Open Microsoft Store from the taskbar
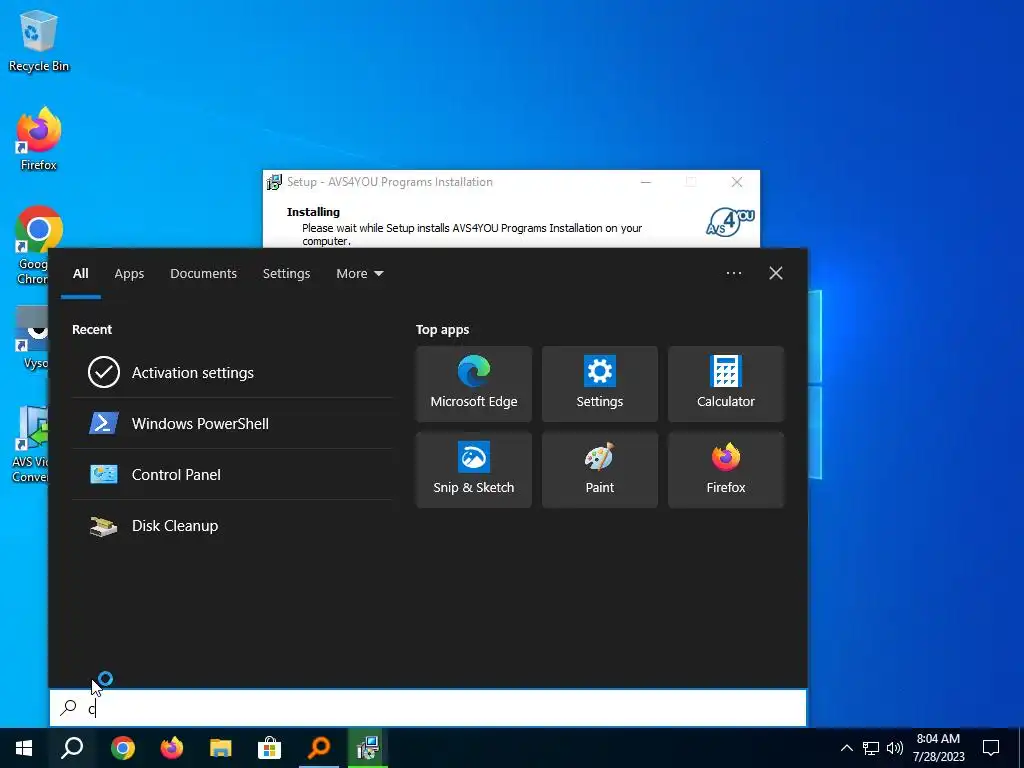The width and height of the screenshot is (1024, 768). tap(269, 748)
